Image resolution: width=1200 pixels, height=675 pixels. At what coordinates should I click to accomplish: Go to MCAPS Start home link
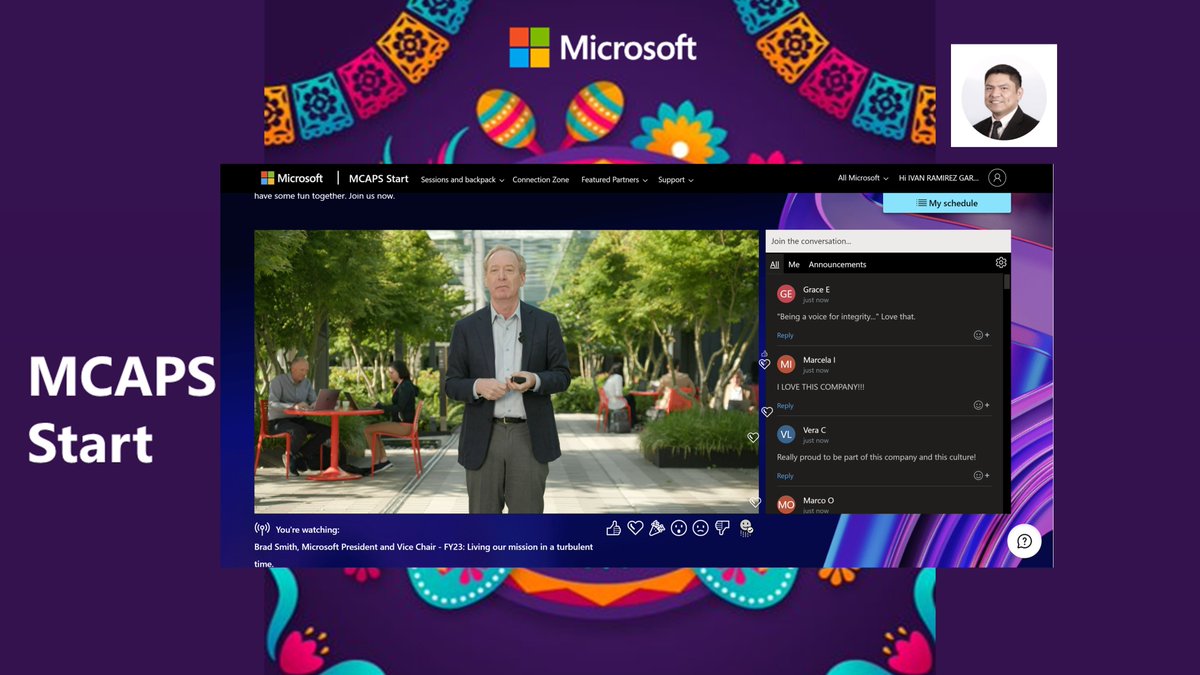[x=378, y=179]
